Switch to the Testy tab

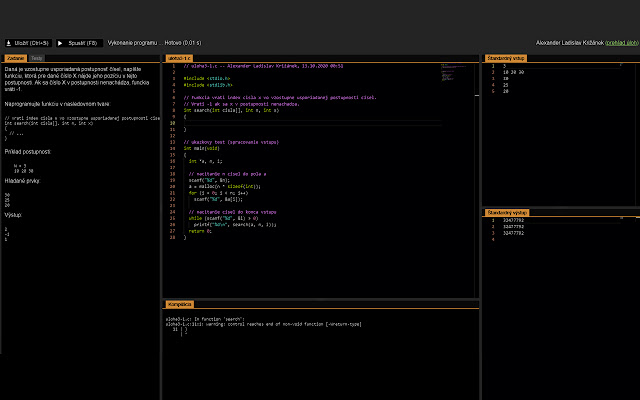(36, 59)
